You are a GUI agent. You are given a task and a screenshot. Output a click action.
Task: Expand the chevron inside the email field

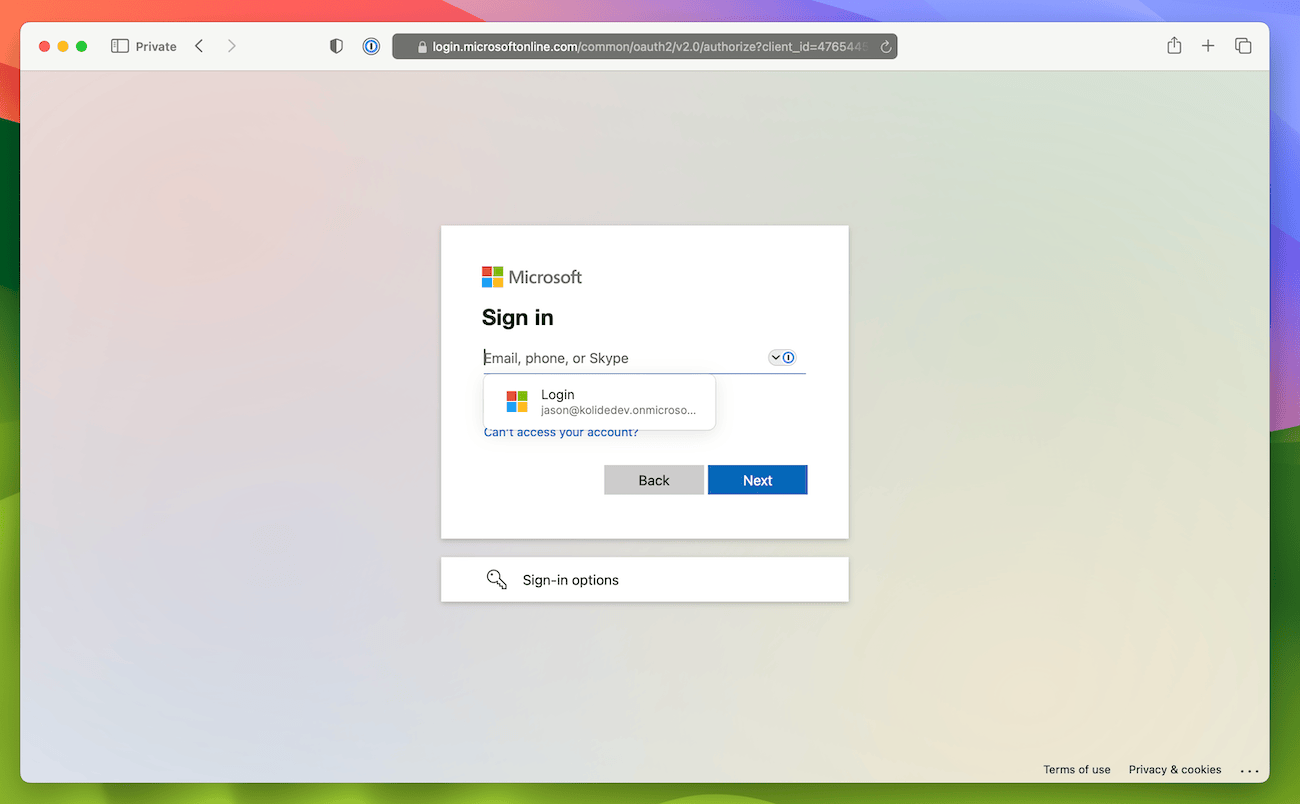[775, 357]
